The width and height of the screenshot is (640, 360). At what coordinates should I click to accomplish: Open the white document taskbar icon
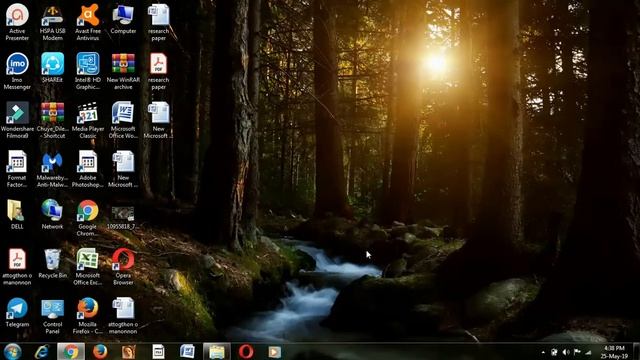[x=158, y=351]
